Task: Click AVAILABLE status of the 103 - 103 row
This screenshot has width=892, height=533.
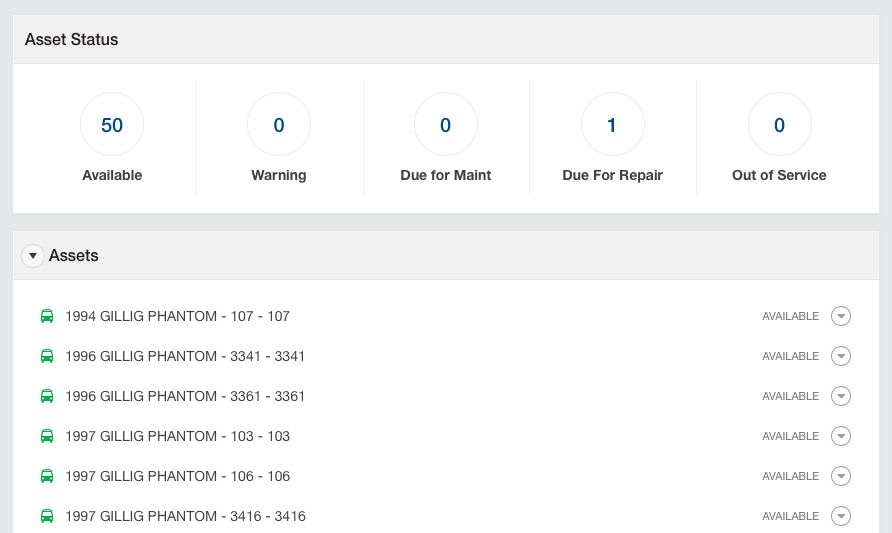Action: tap(791, 436)
